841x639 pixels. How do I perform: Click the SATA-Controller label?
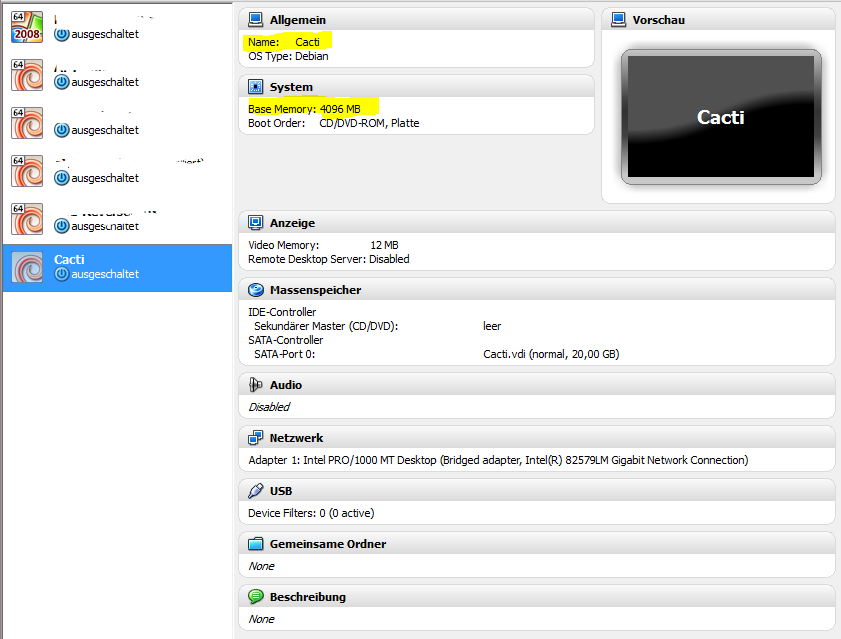(x=285, y=340)
